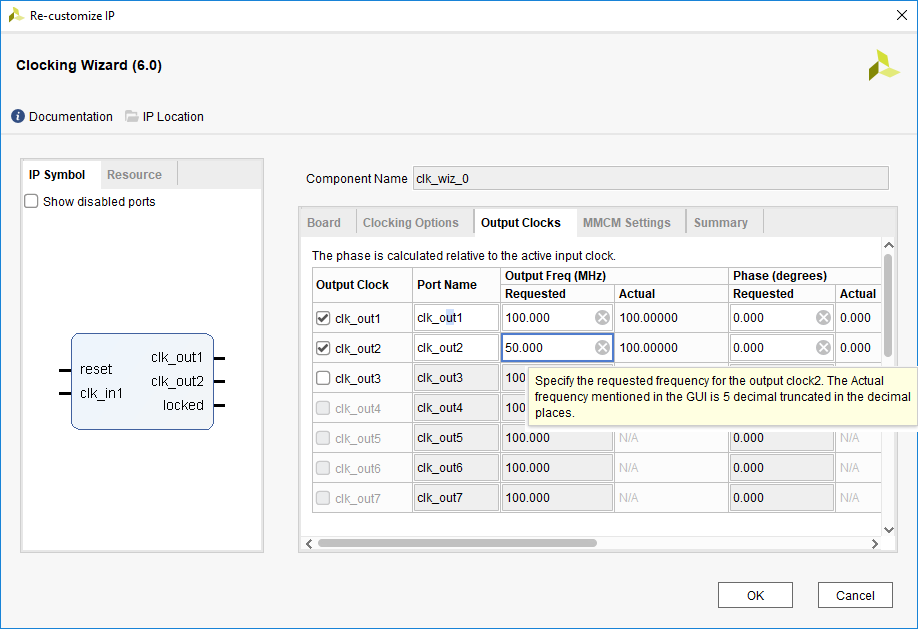This screenshot has height=629, width=918.
Task: Click the locked port on IP symbol
Action: tap(183, 405)
